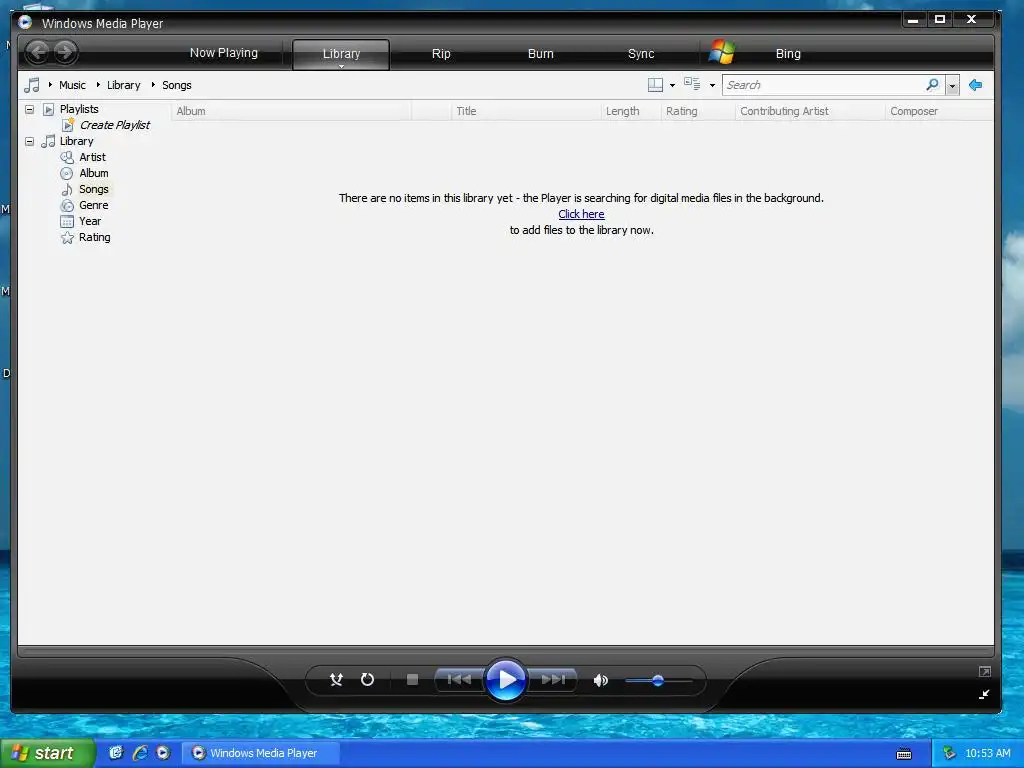Viewport: 1024px width, 768px height.
Task: Click the Forward navigation arrow
Action: point(65,52)
